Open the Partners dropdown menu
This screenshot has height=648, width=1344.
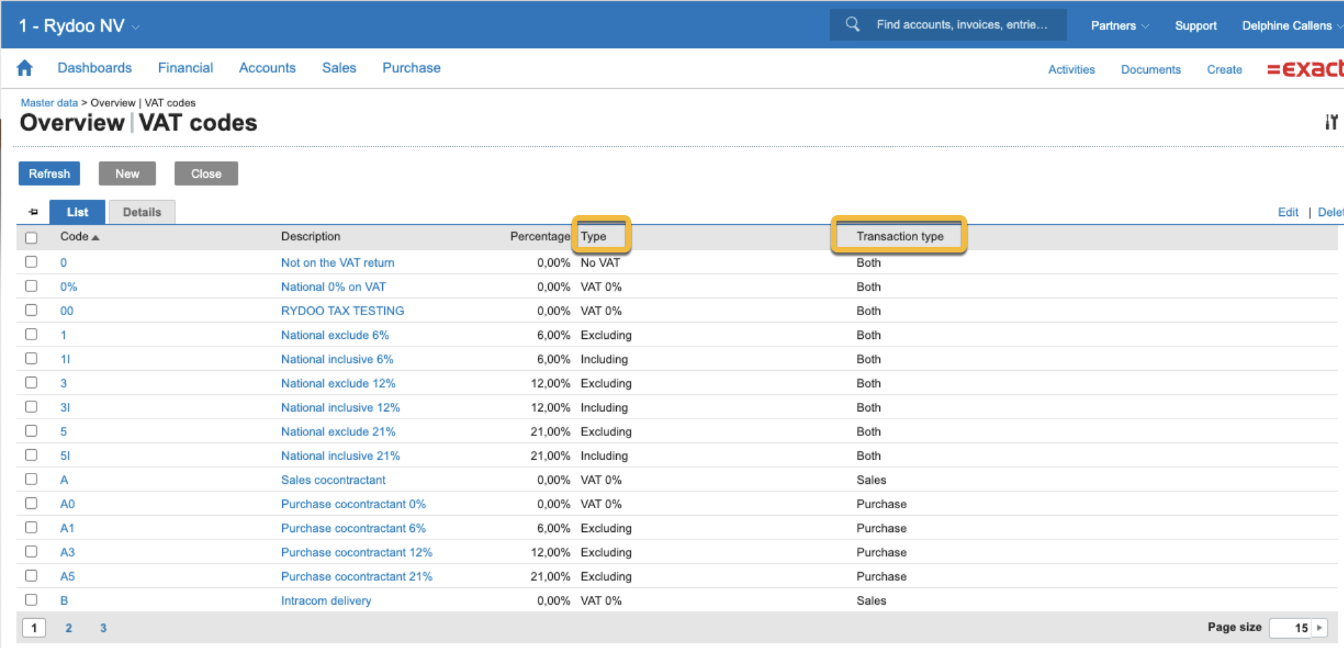1119,26
